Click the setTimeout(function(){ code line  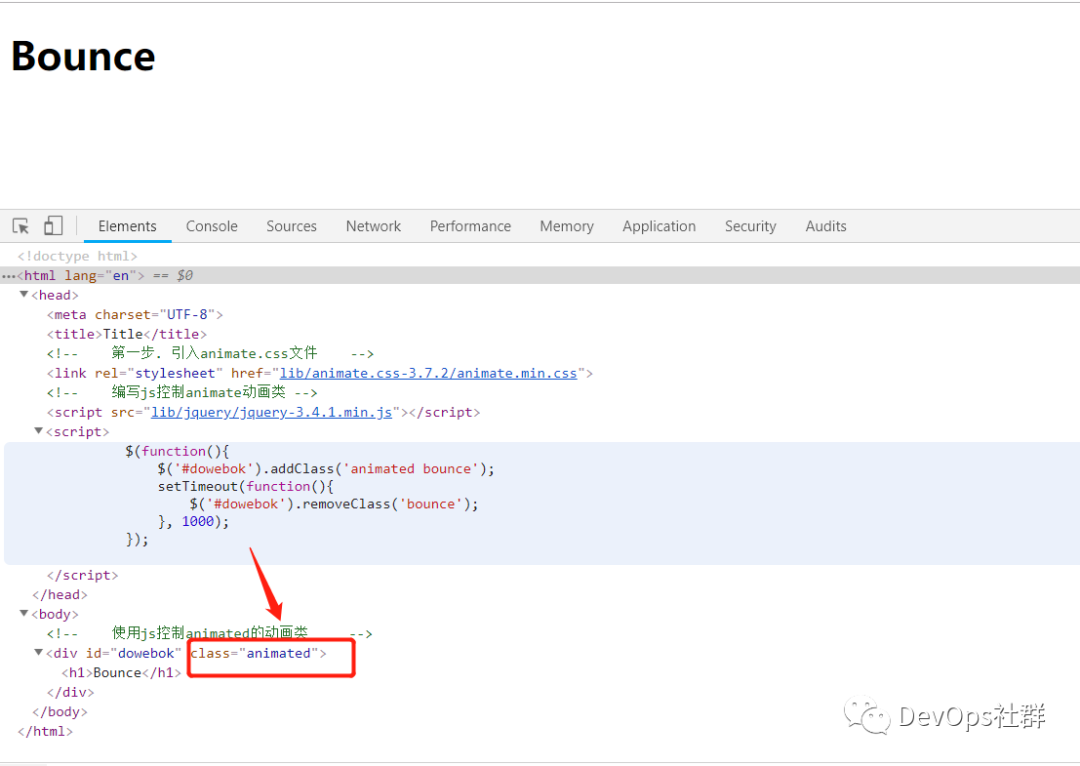[245, 486]
